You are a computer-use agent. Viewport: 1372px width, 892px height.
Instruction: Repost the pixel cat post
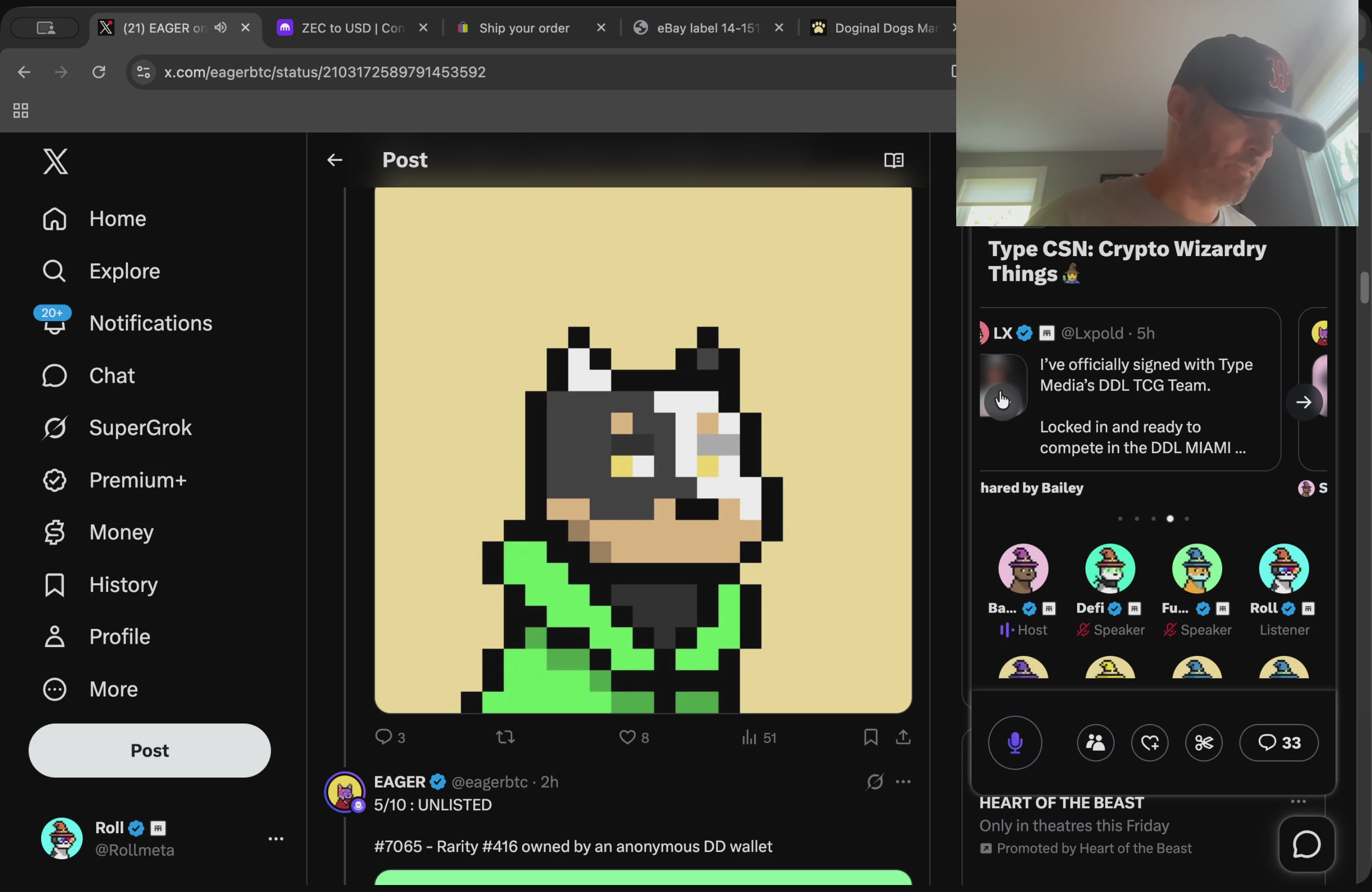pos(505,737)
